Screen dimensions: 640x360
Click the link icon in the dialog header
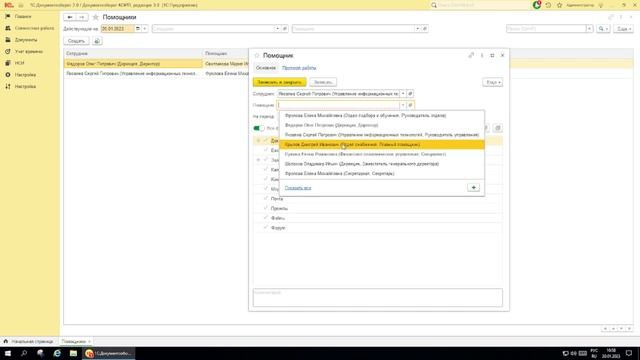coord(471,55)
